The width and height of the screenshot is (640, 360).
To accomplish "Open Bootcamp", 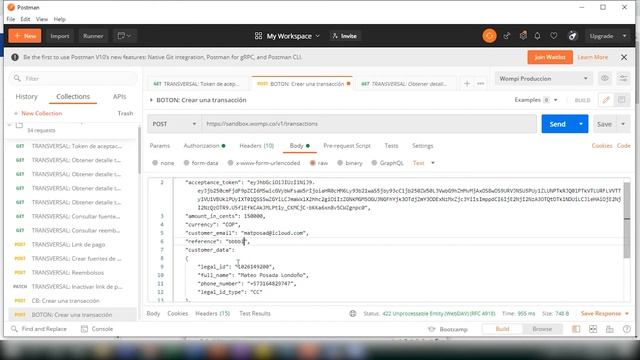I will 448,329.
